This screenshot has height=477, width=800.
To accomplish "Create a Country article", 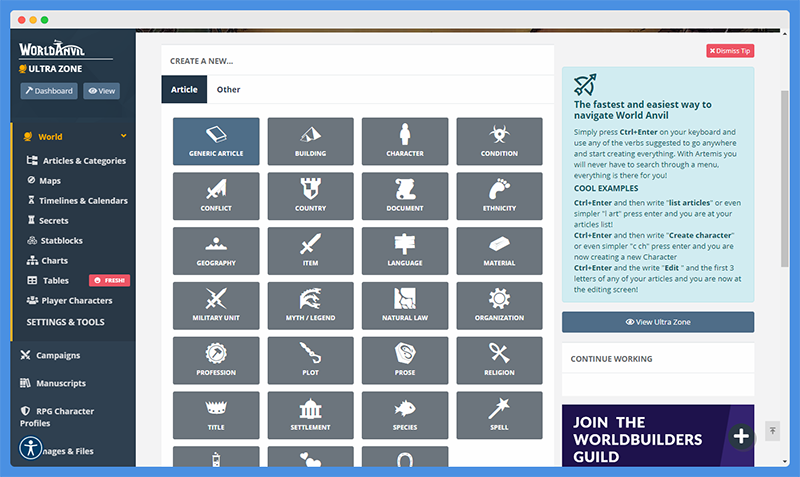I will click(310, 196).
